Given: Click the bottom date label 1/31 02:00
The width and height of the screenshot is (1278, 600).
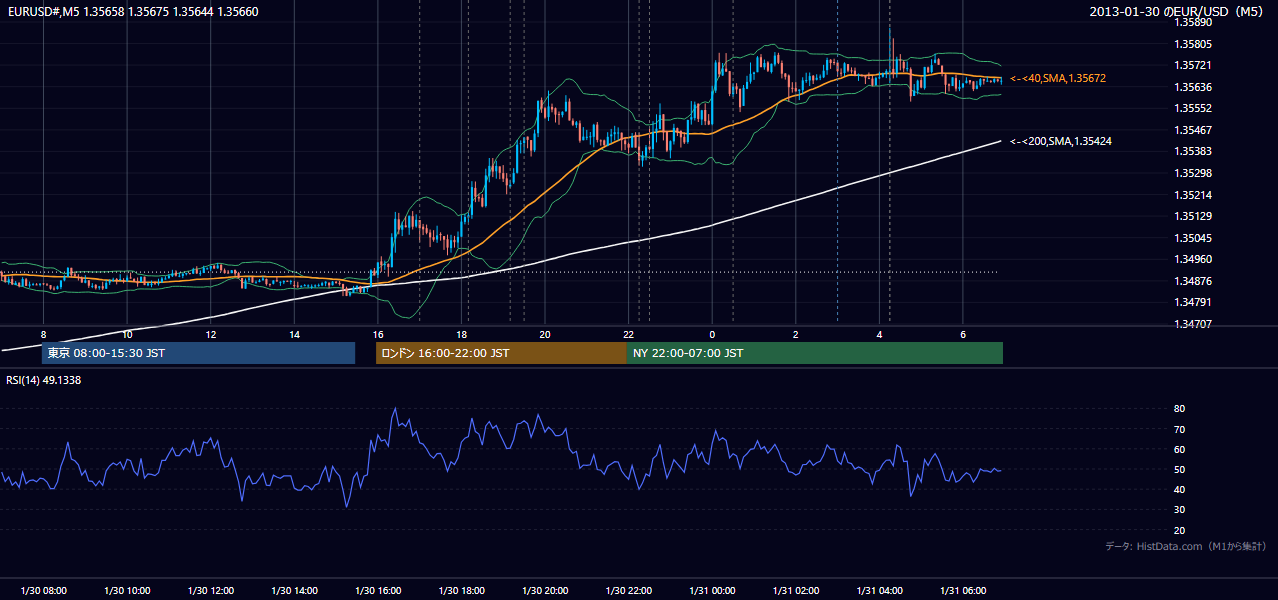Looking at the screenshot, I should point(796,591).
